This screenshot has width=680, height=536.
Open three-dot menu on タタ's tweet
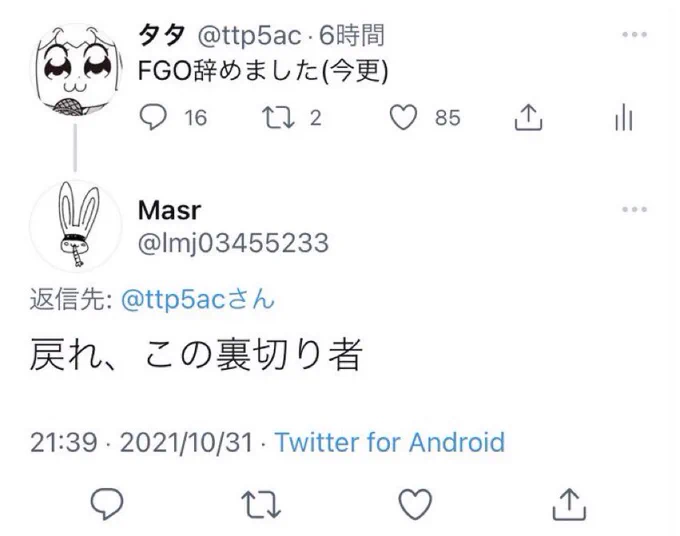point(634,36)
